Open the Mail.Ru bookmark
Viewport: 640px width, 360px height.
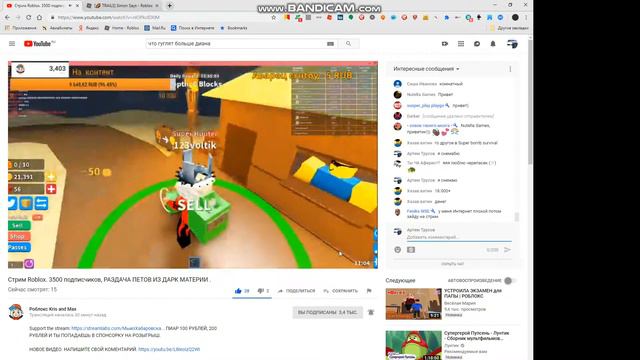point(155,28)
